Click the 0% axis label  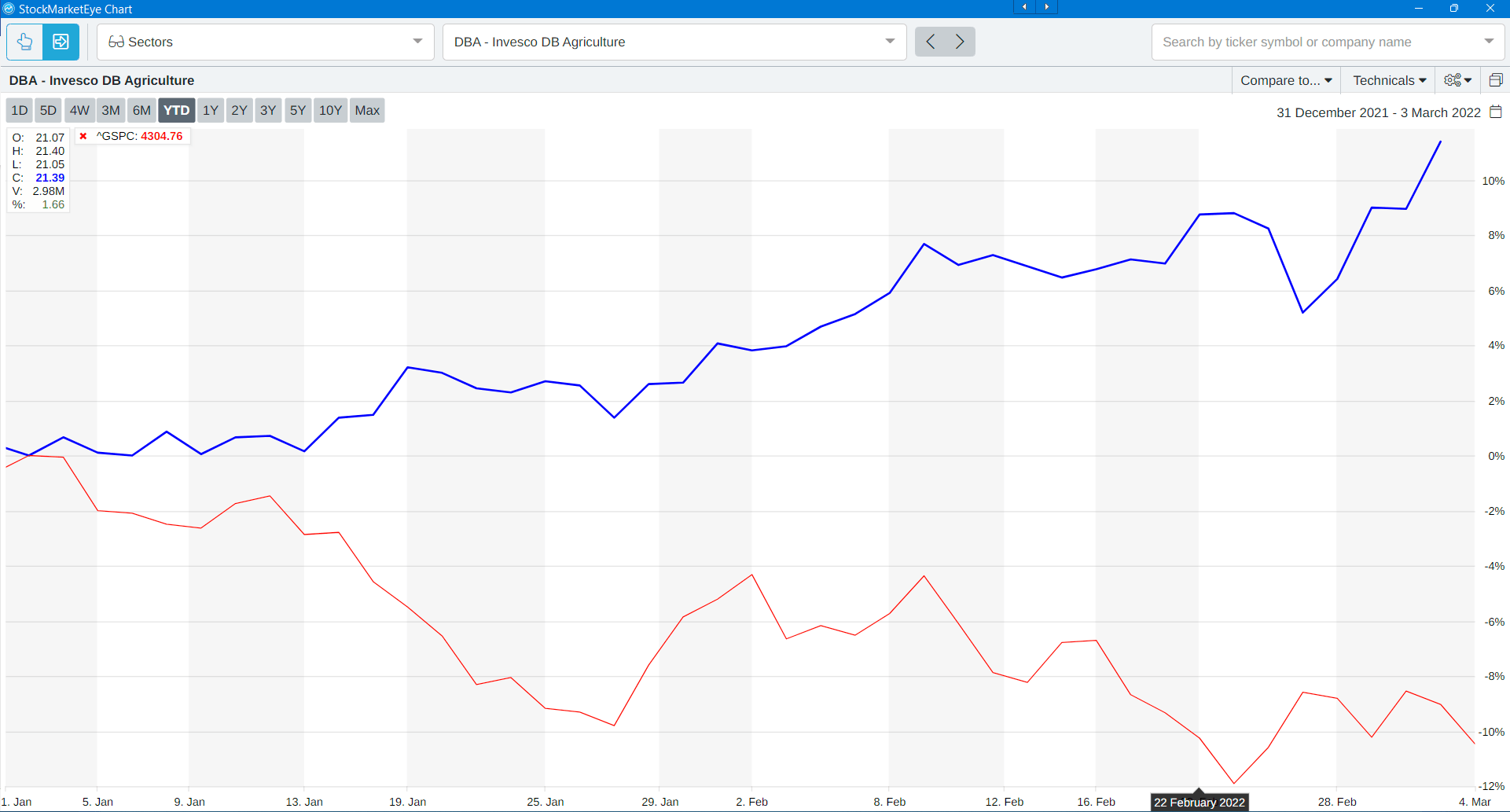pyautogui.click(x=1496, y=456)
